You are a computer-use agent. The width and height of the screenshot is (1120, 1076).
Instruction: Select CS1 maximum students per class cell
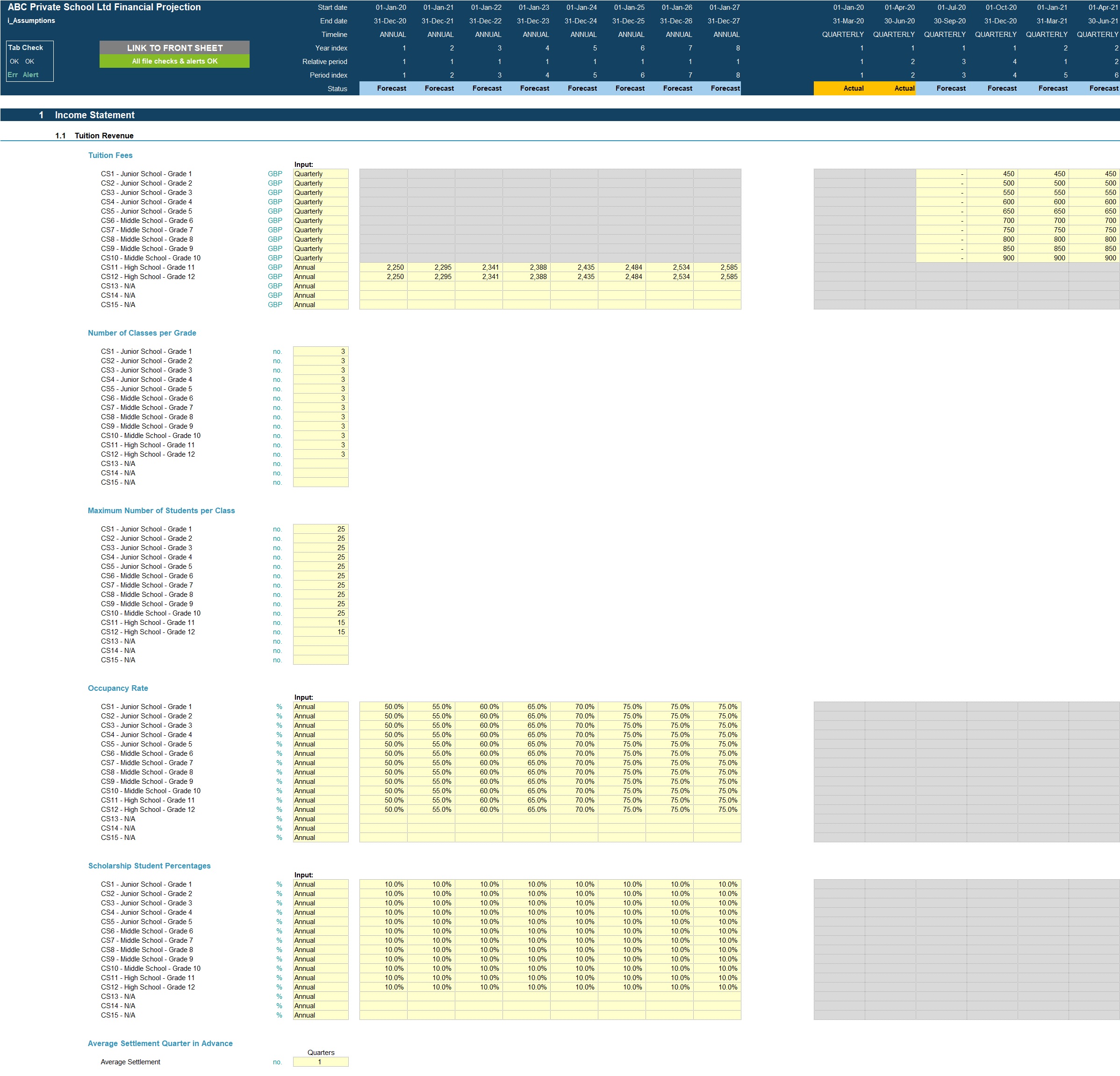tap(321, 529)
